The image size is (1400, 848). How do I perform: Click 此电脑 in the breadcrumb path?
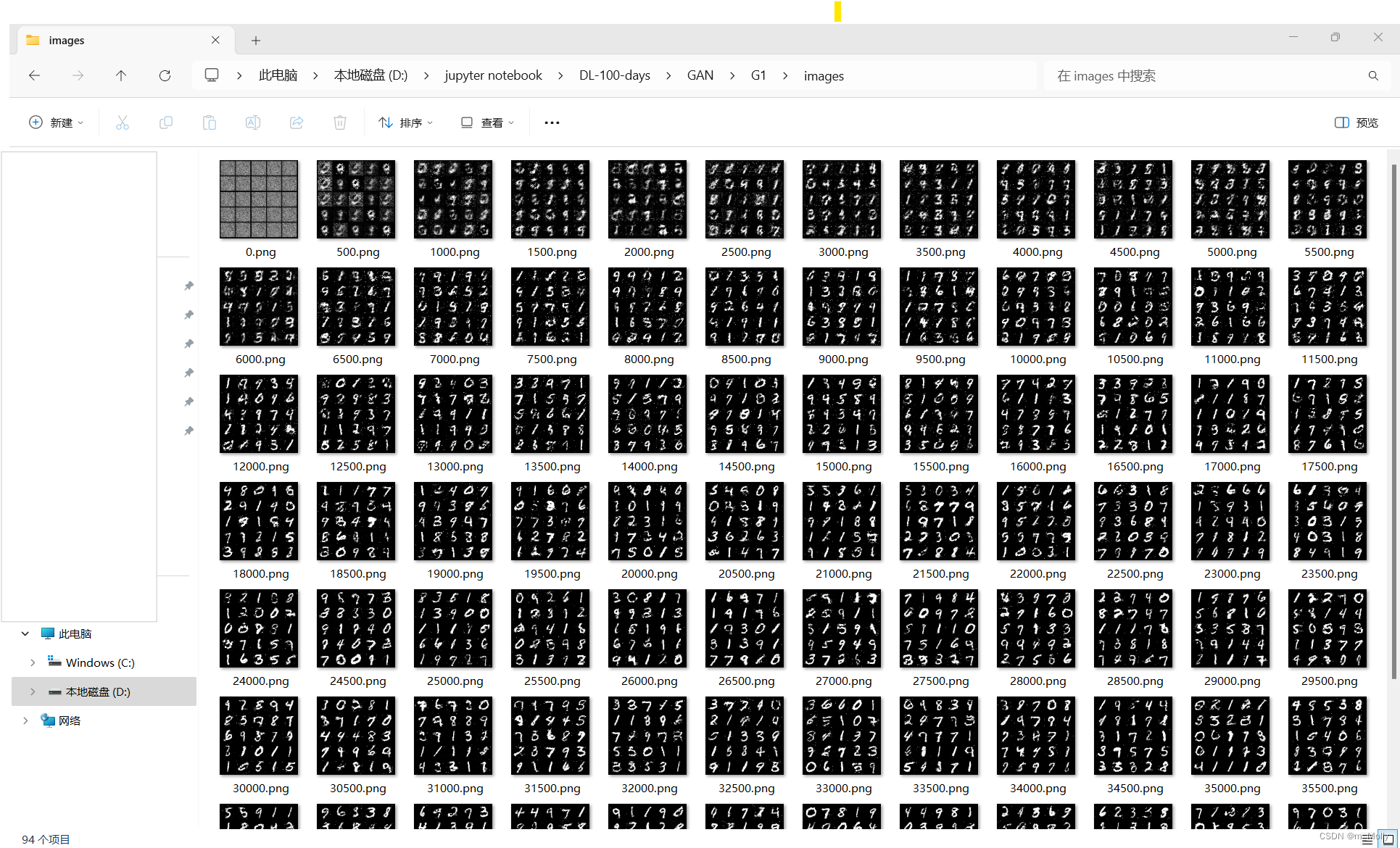coord(278,75)
